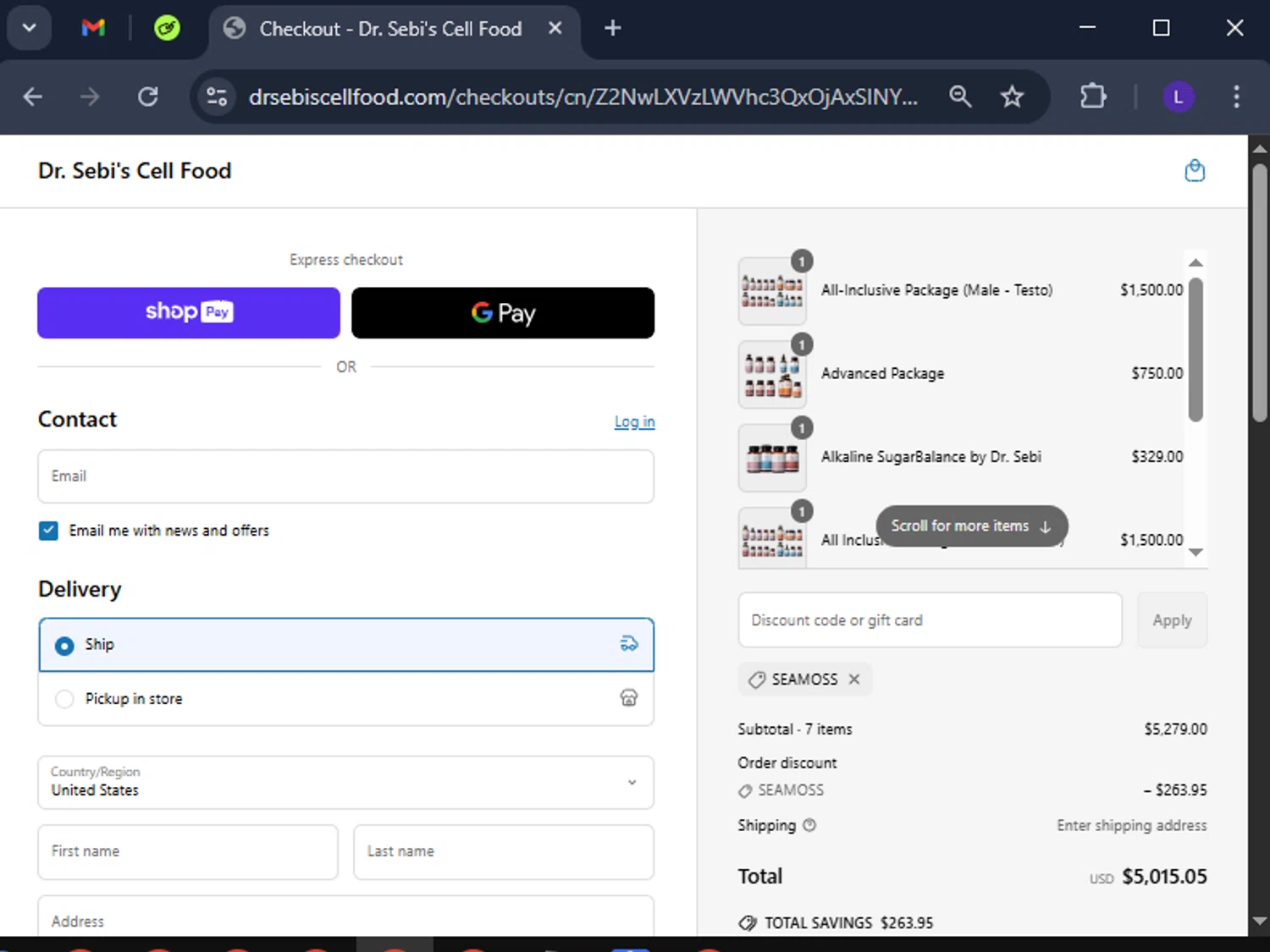Go back to the previous page
This screenshot has width=1270, height=952.
(32, 96)
